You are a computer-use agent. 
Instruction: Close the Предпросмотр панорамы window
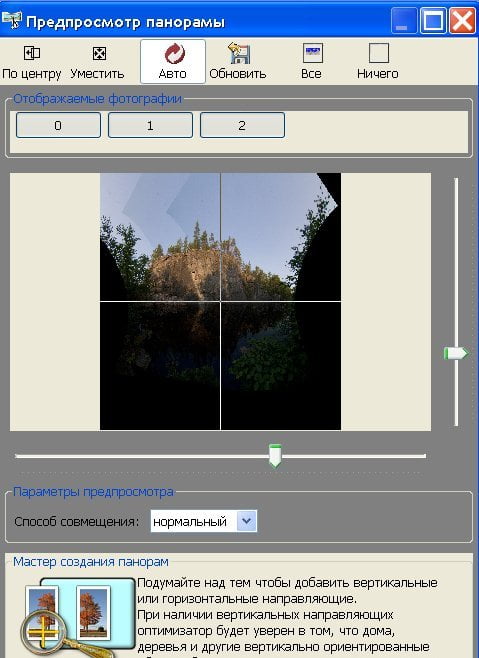(x=462, y=20)
